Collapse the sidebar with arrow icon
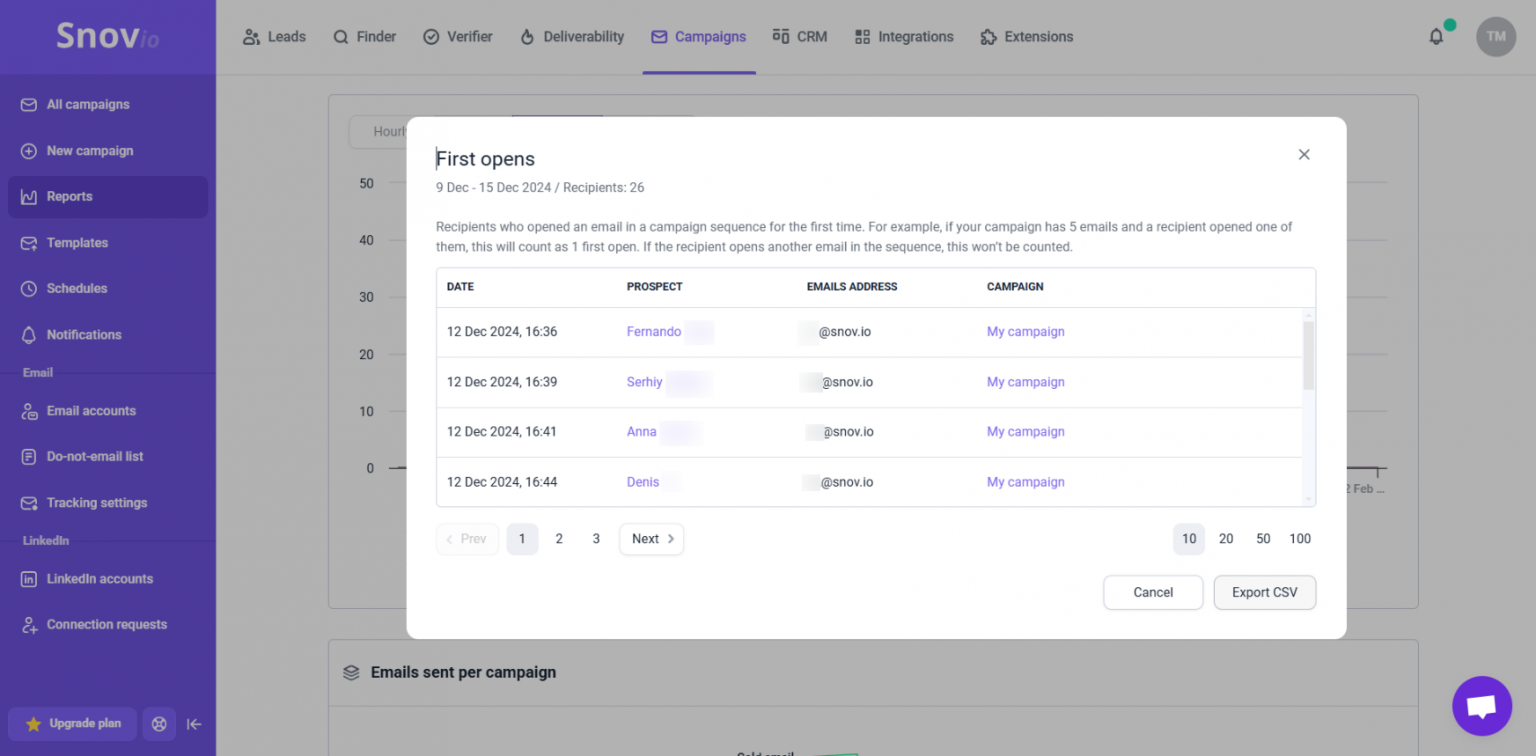The image size is (1536, 756). [194, 724]
